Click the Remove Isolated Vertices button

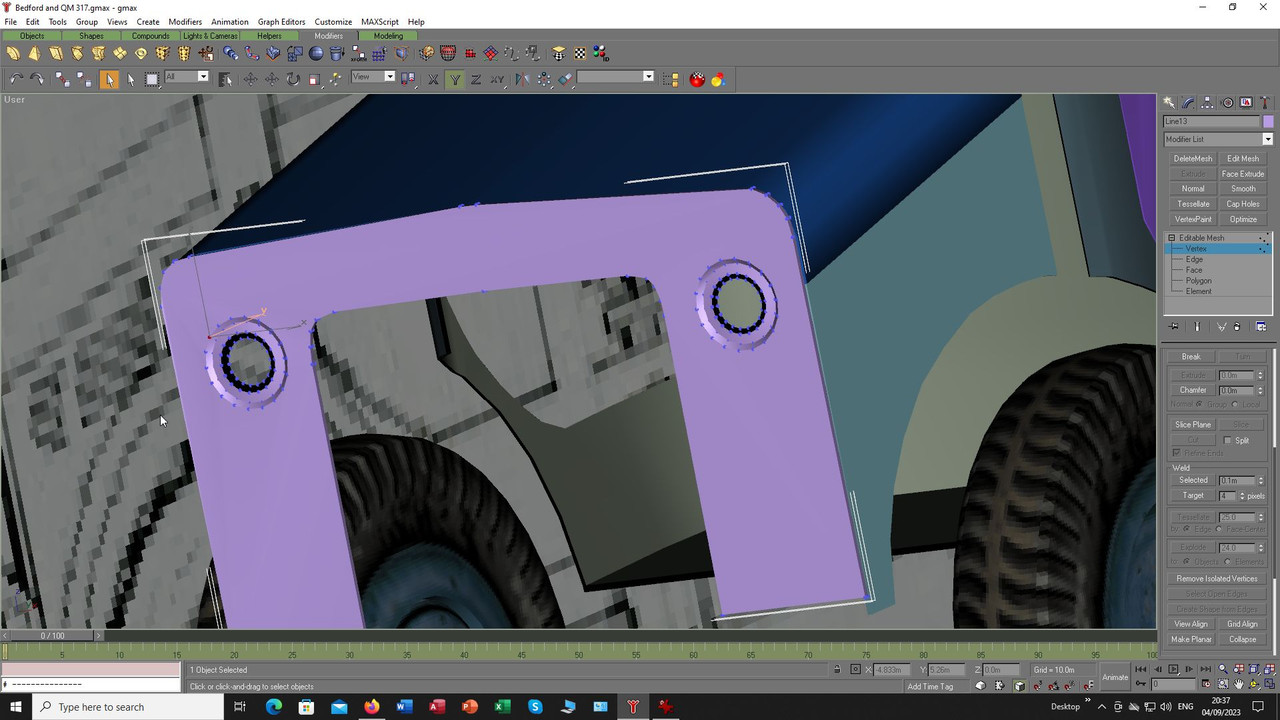point(1217,578)
